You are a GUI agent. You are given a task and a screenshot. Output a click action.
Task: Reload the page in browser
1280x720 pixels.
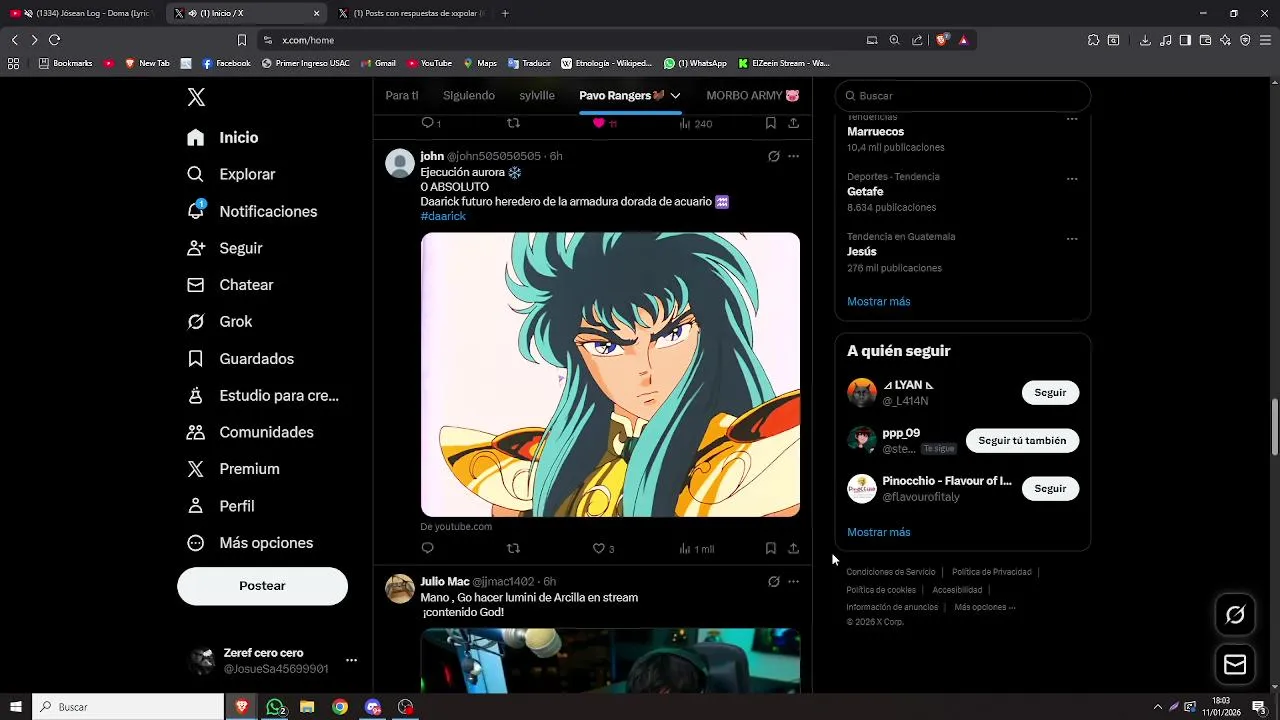(x=54, y=40)
